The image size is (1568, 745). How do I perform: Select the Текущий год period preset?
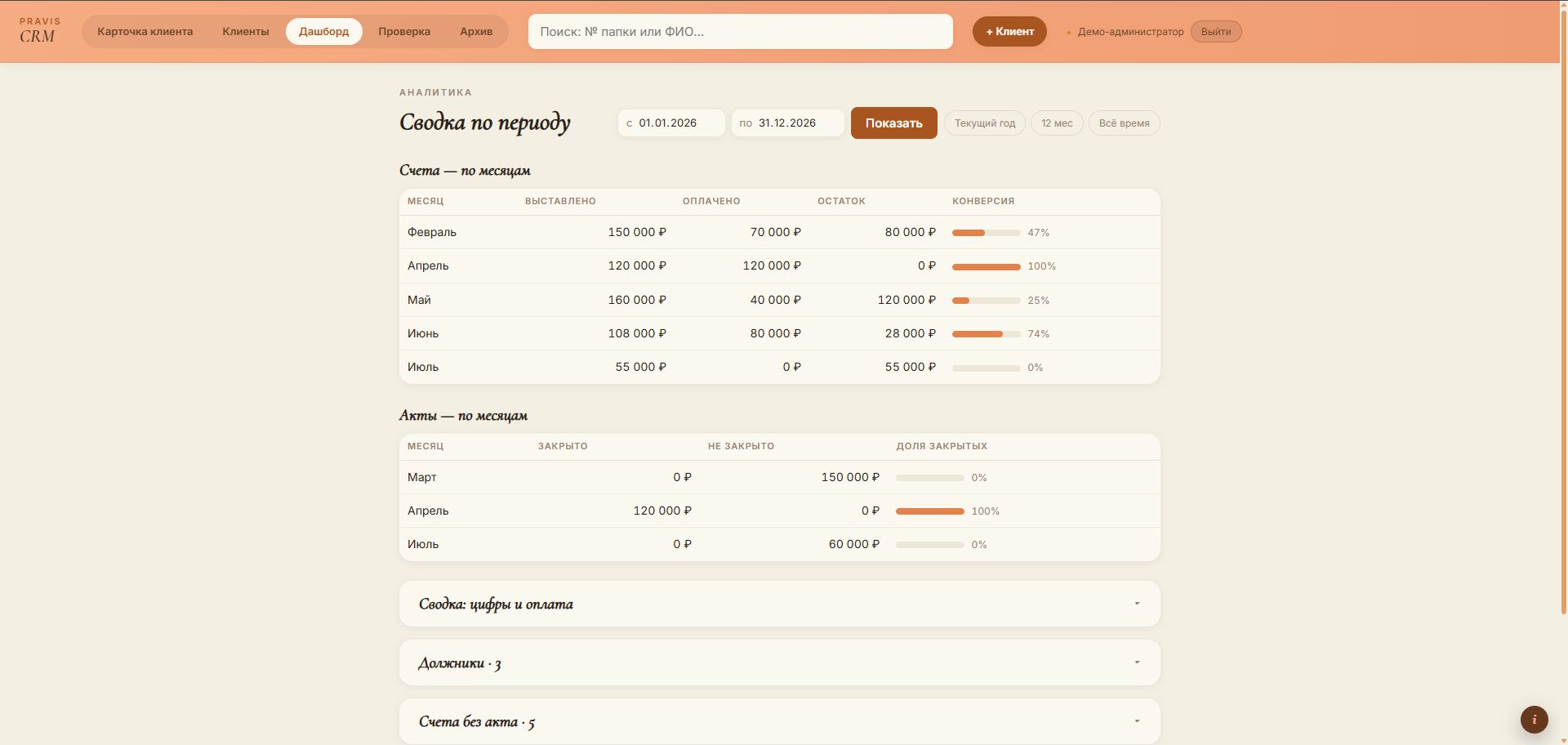[x=984, y=123]
